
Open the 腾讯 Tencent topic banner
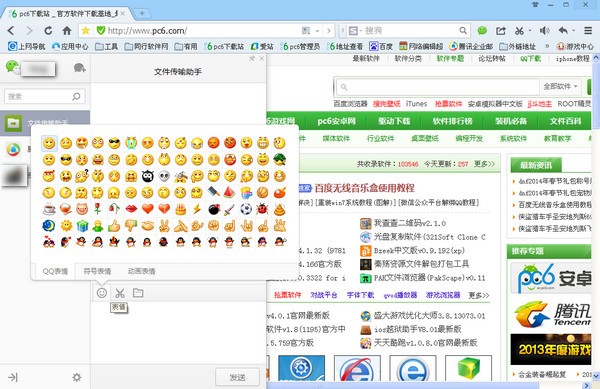tap(551, 314)
